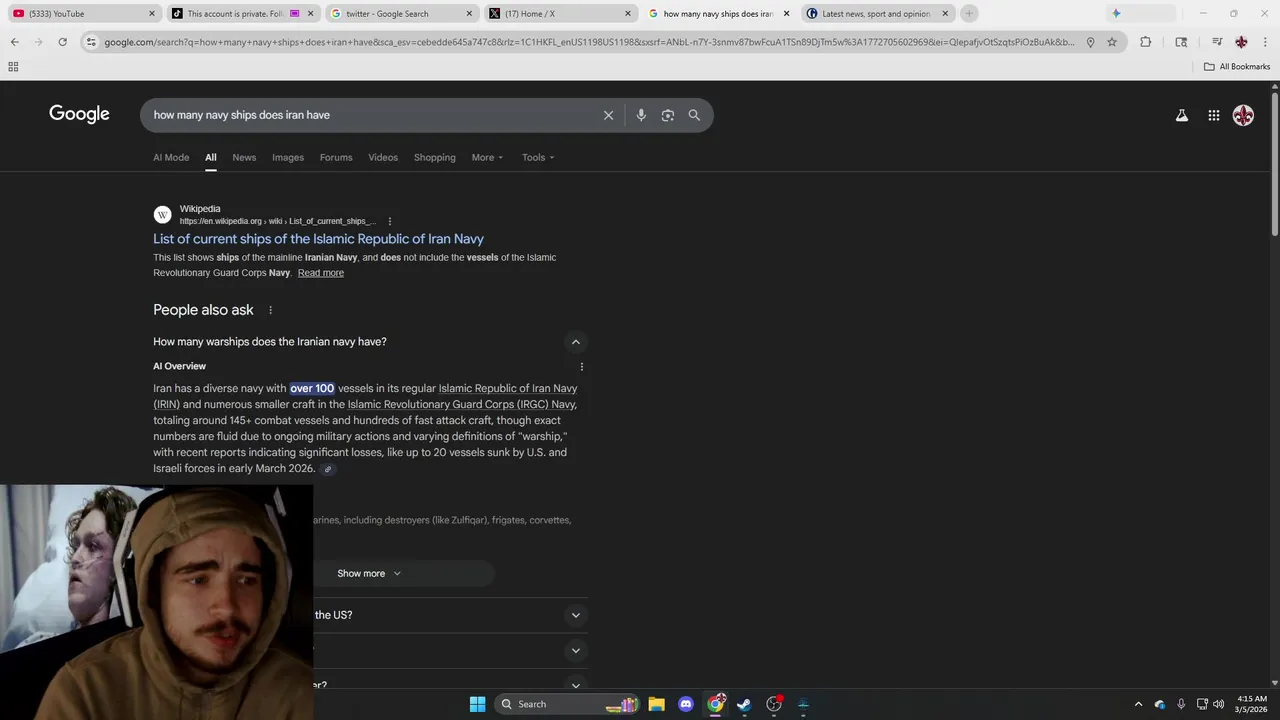Open File Explorer from the taskbar
Screen dimensions: 1280x720
(656, 704)
